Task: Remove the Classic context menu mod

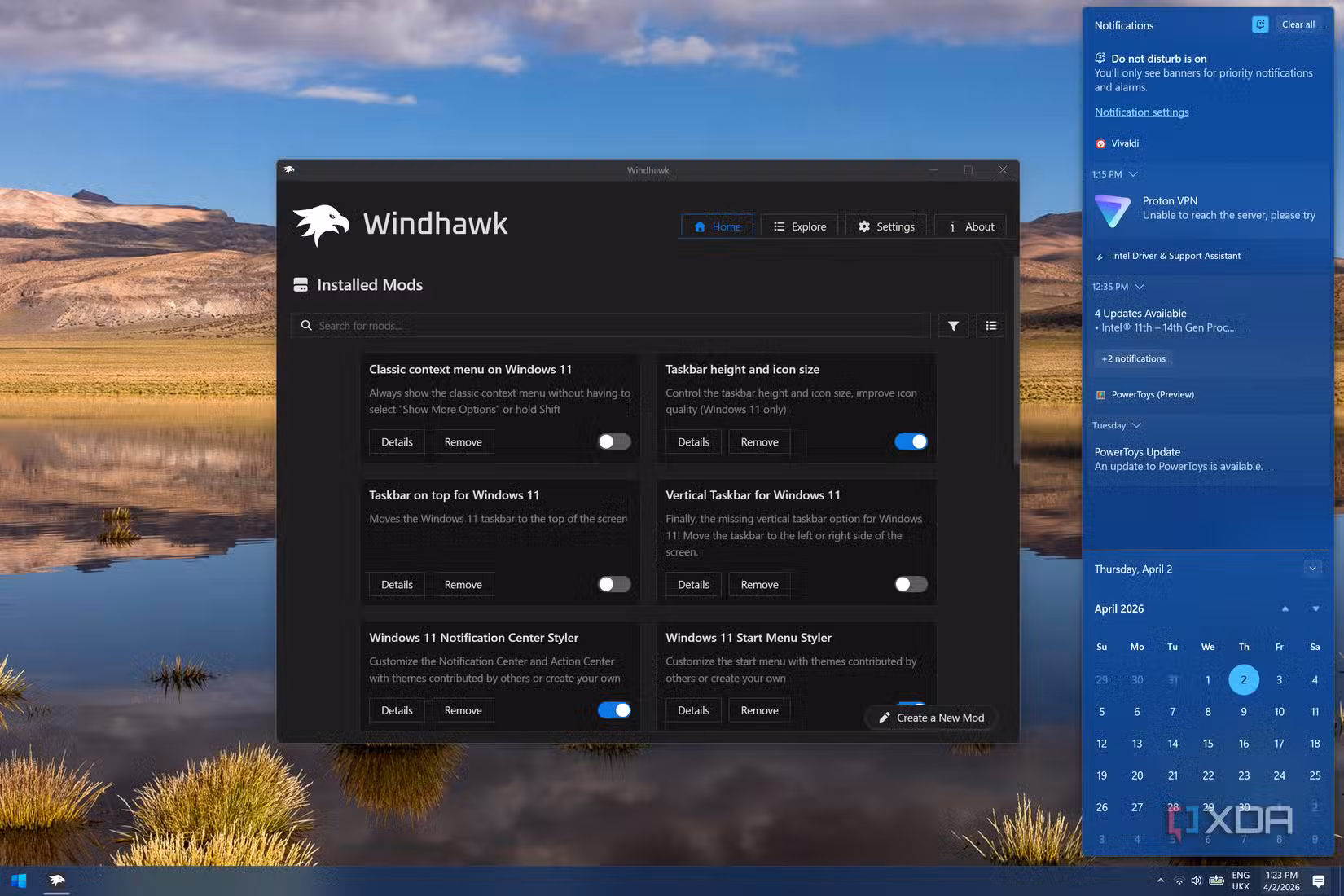Action: (x=463, y=442)
